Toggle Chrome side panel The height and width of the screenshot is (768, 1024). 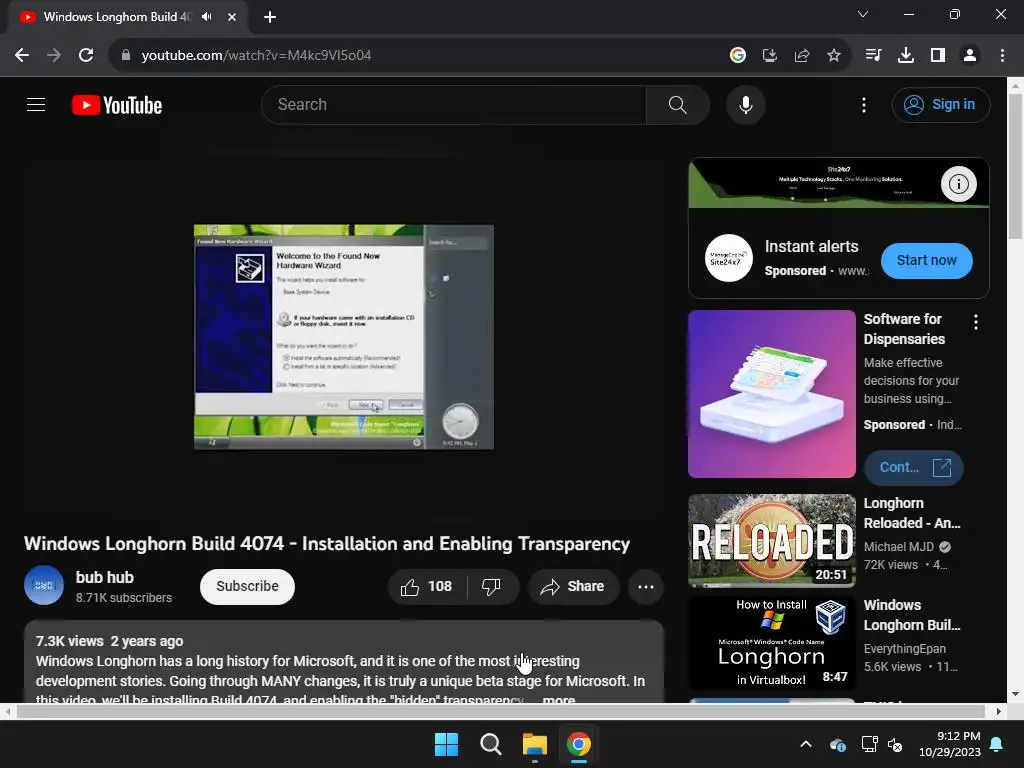pyautogui.click(x=938, y=56)
